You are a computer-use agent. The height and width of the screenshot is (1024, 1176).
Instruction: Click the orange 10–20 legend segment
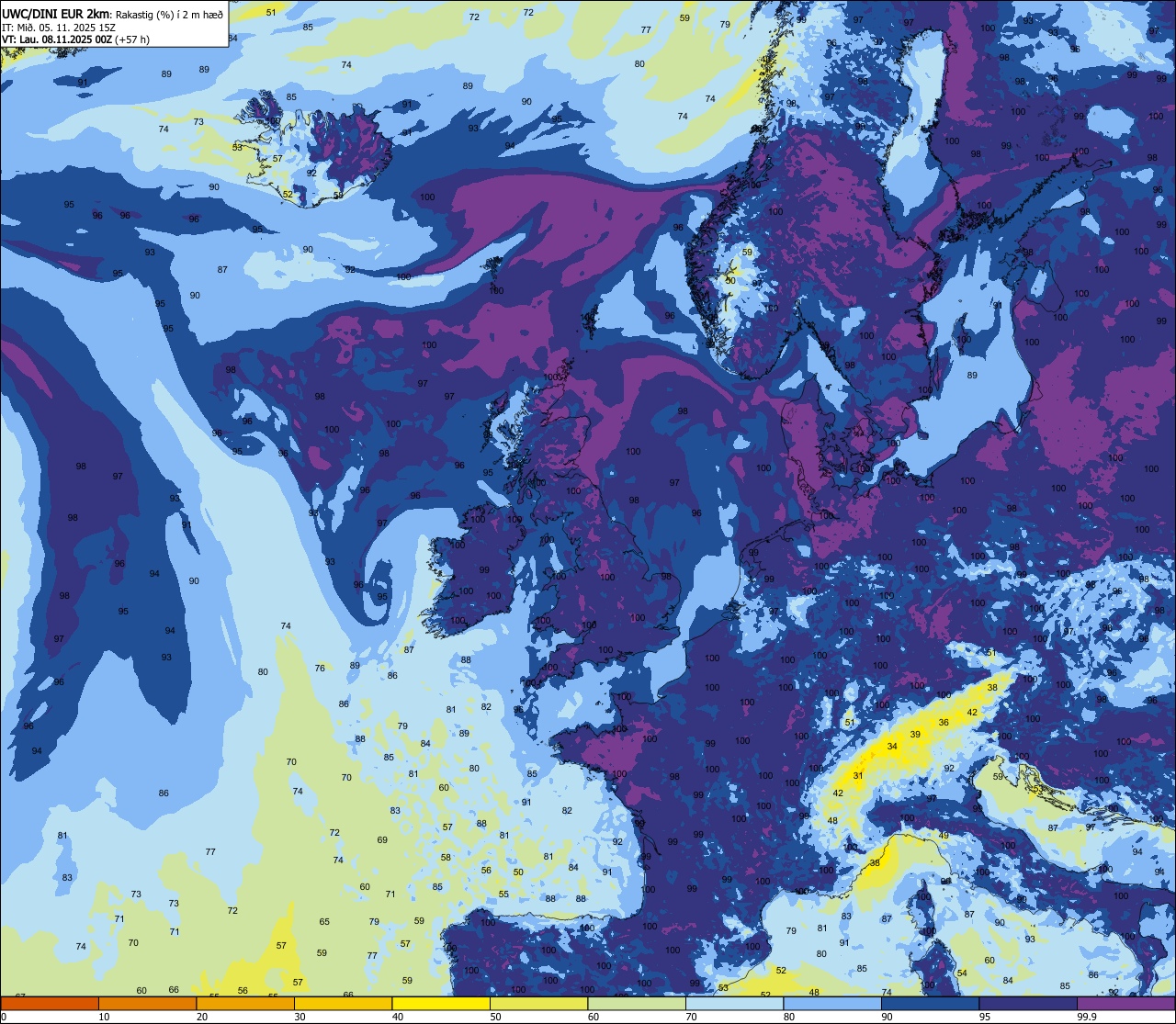pyautogui.click(x=147, y=1003)
